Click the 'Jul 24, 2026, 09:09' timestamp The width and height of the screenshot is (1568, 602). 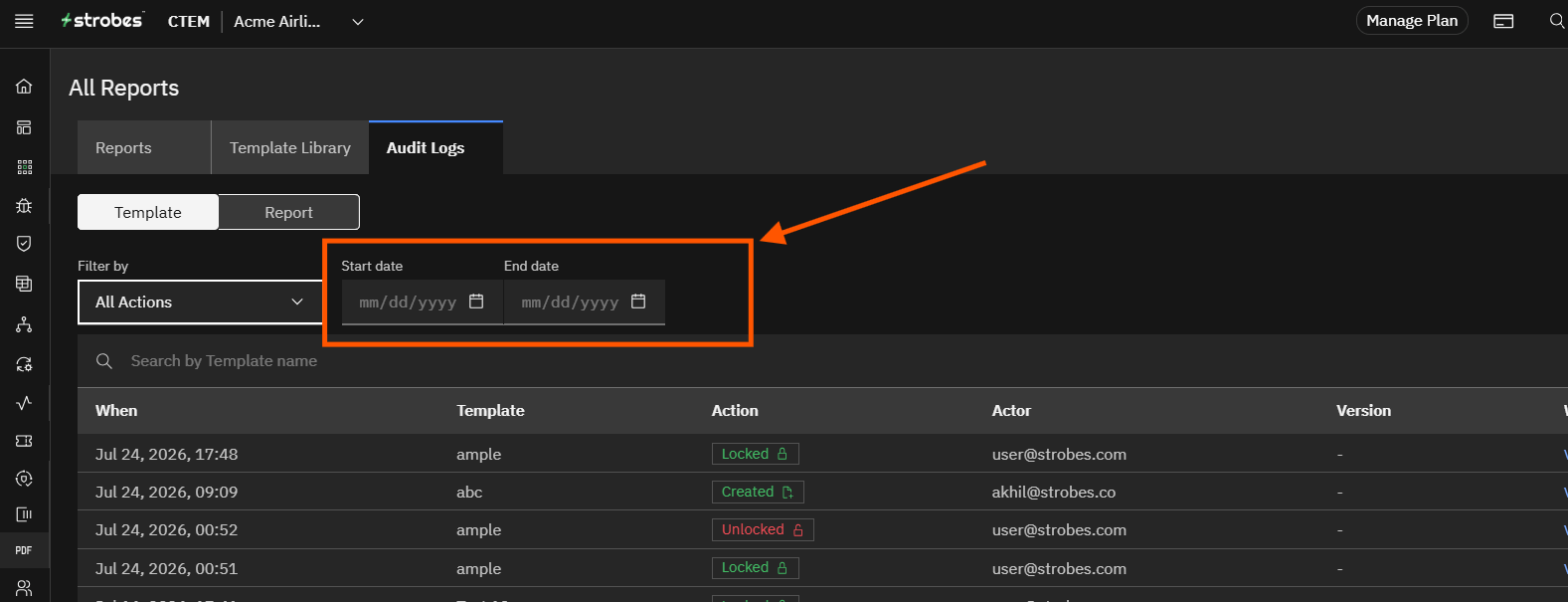tap(166, 493)
